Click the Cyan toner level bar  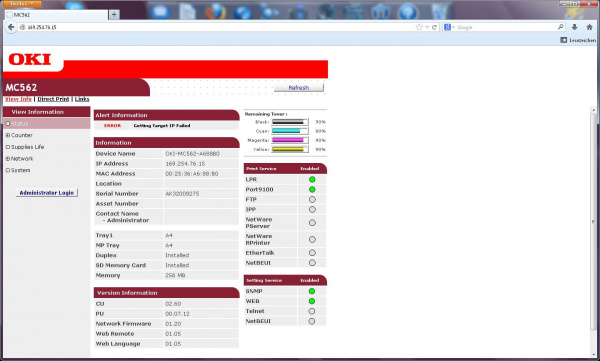click(x=290, y=131)
